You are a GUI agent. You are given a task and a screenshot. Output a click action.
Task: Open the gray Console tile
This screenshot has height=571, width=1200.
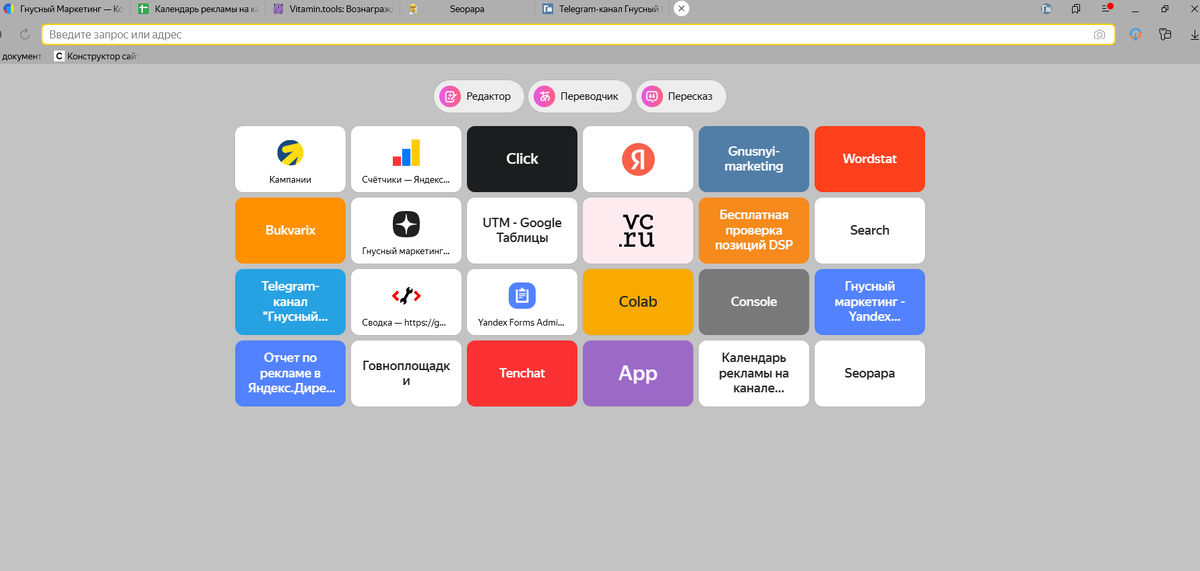click(754, 302)
